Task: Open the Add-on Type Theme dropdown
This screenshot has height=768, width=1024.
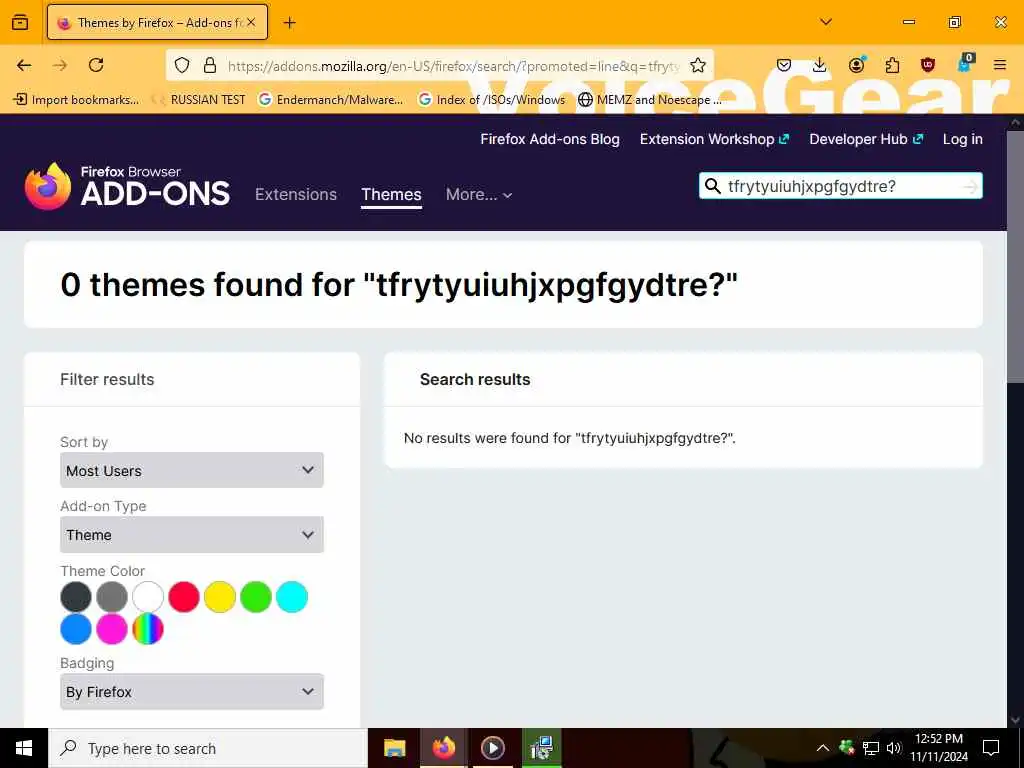Action: point(192,535)
